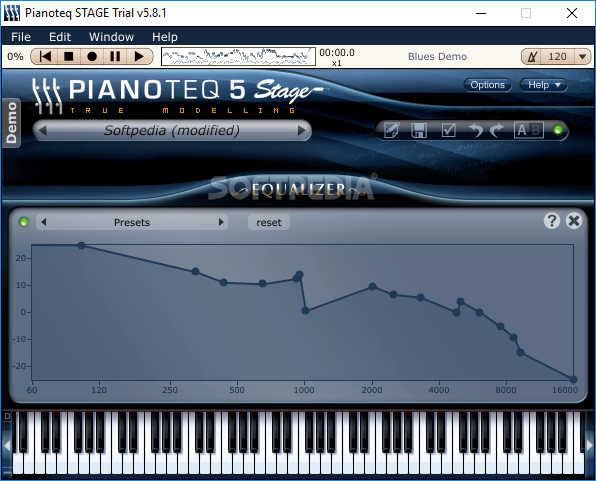Screen dimensions: 596x481
Task: Select the EQ point near 500 Hz, 10 dB
Action: pos(224,283)
